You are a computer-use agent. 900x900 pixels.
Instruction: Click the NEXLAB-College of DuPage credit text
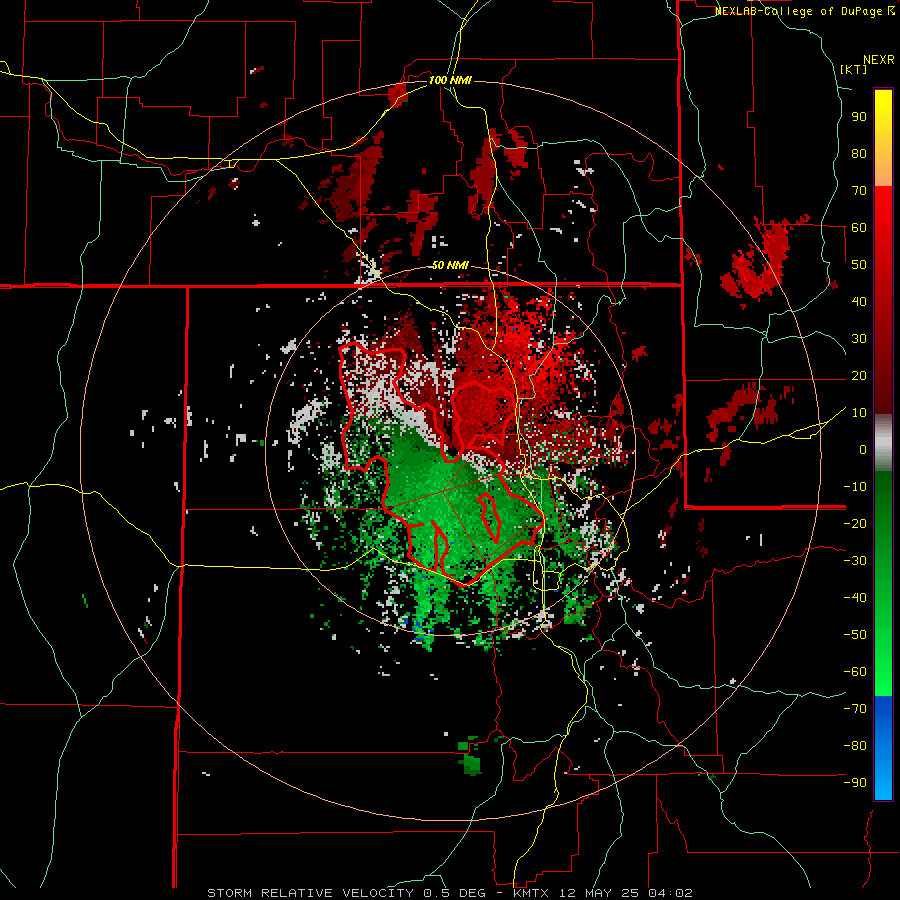(x=805, y=11)
